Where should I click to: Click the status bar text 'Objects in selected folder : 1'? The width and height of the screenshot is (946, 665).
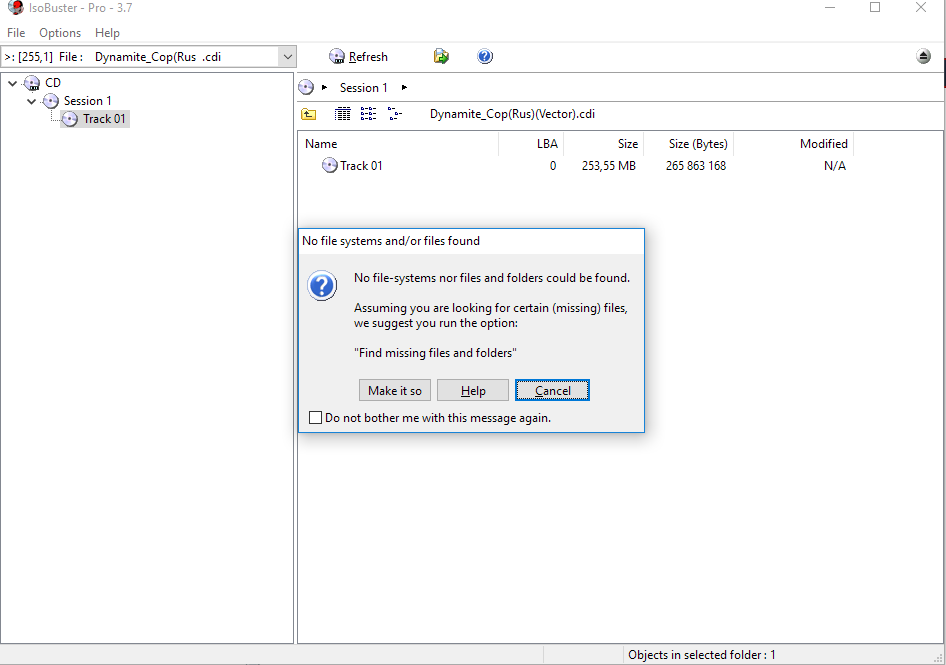point(702,655)
